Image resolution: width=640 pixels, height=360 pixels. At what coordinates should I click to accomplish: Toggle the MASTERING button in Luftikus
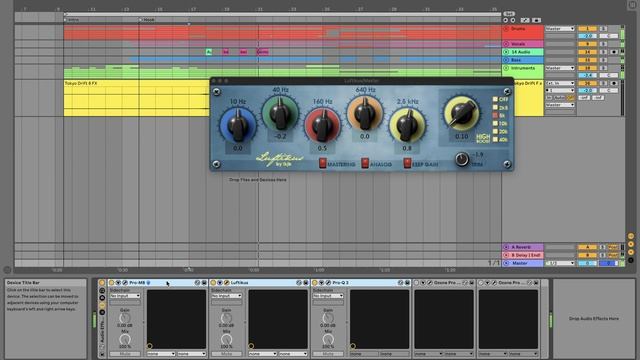322,163
